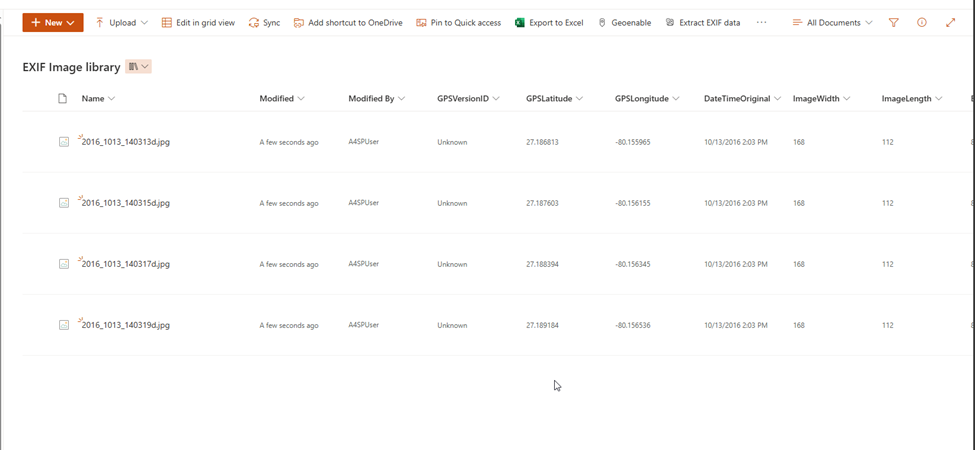Open the GPSLongitude column menu
Image resolution: width=975 pixels, height=450 pixels.
tap(647, 98)
